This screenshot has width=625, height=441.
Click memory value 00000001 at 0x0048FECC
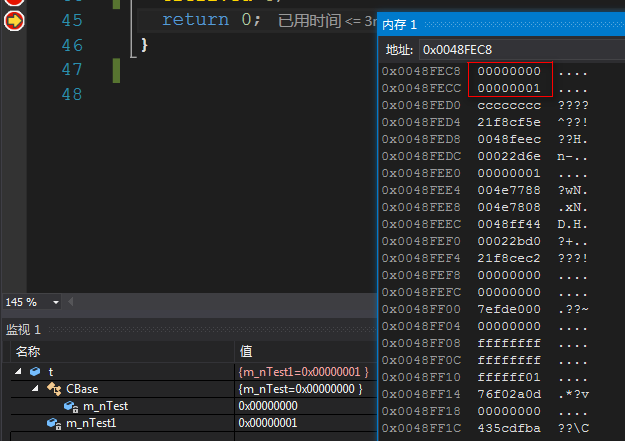[x=509, y=88]
